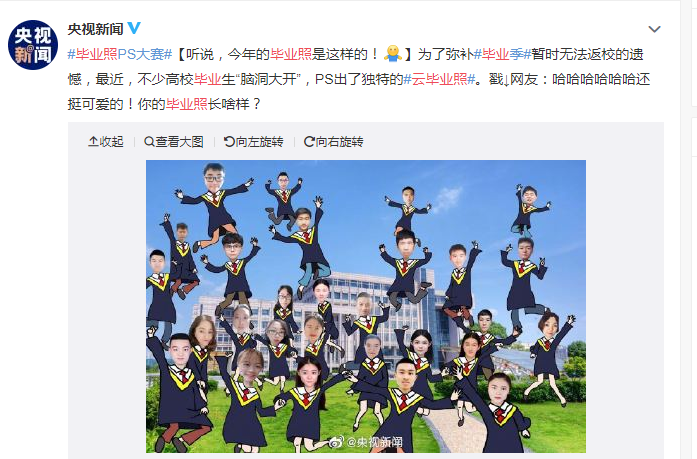Open the #毕业照PS大赛# hashtag link
The height and width of the screenshot is (459, 697).
120,54
